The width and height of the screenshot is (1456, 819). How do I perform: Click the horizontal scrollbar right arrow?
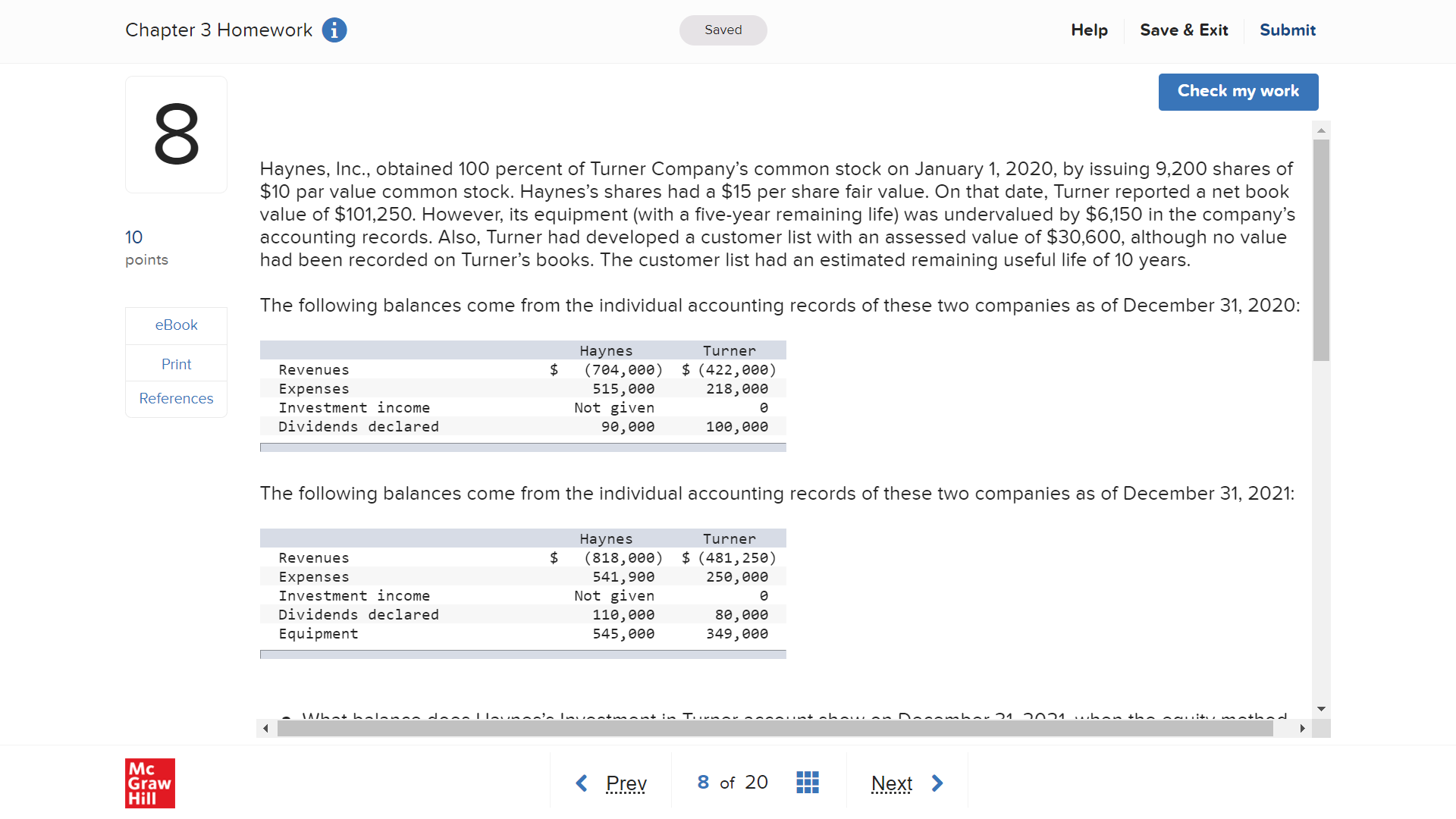coord(1302,729)
